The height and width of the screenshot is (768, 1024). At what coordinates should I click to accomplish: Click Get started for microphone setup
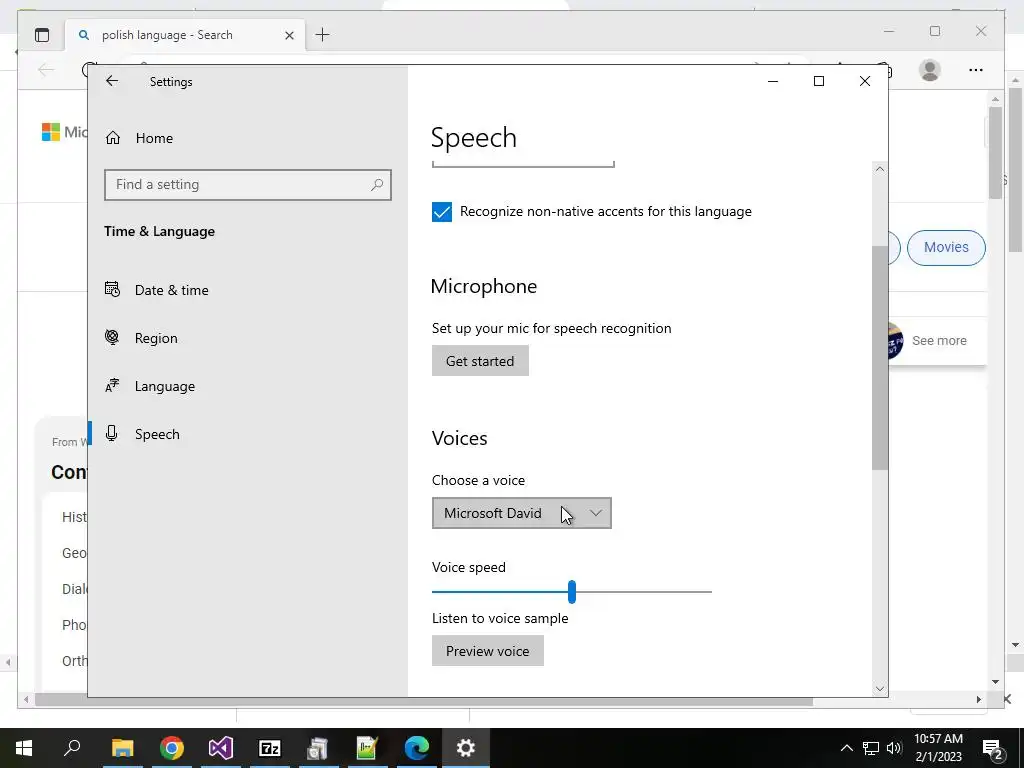[480, 360]
